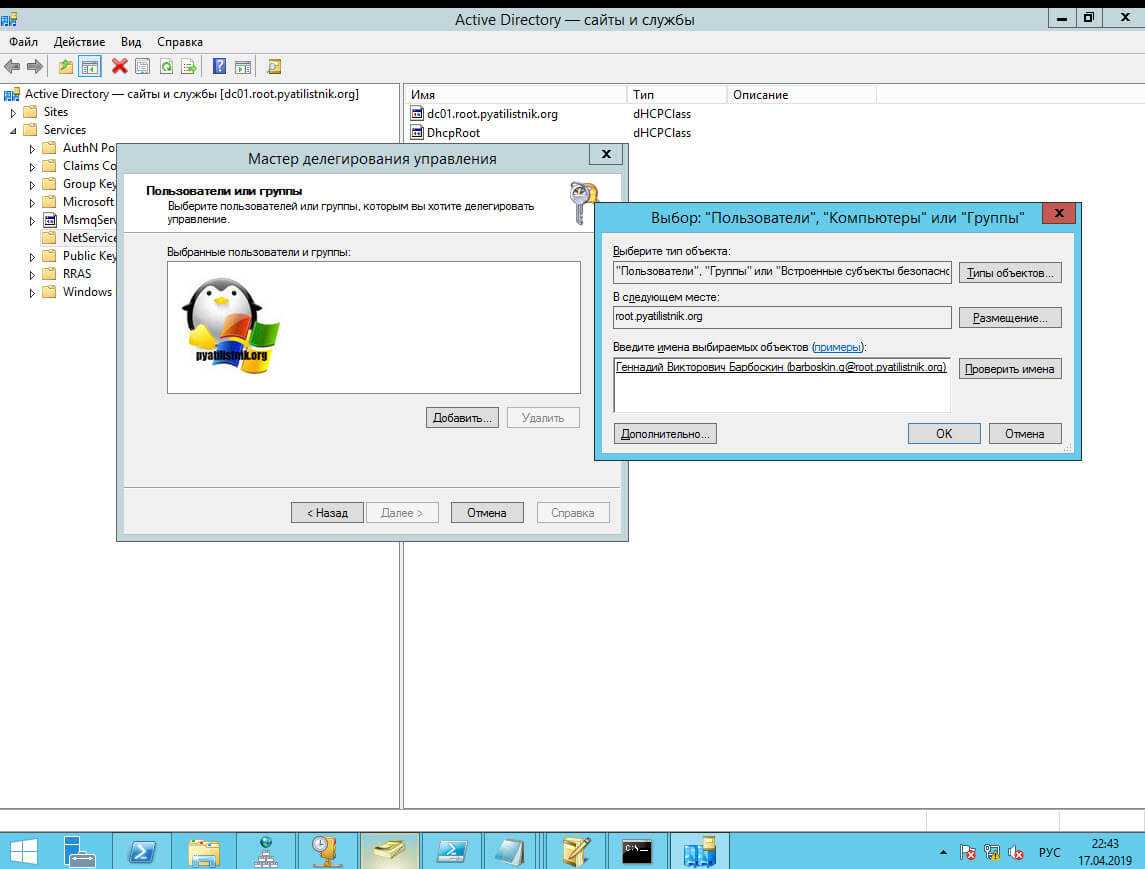Expand the RRAS folder node

(x=33, y=274)
